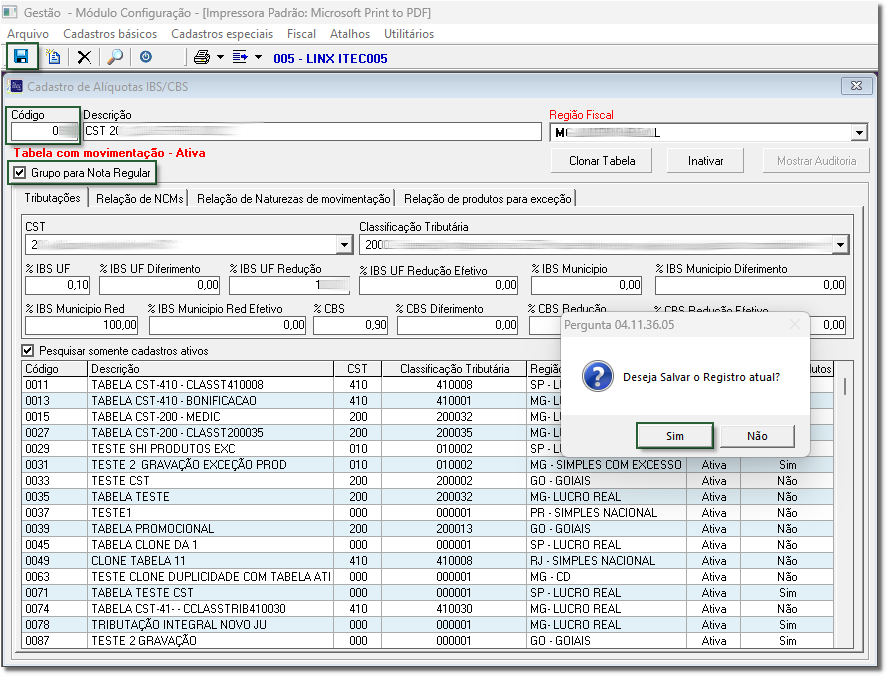
Task: Open the Cadastros básicos menu
Action: coord(110,33)
